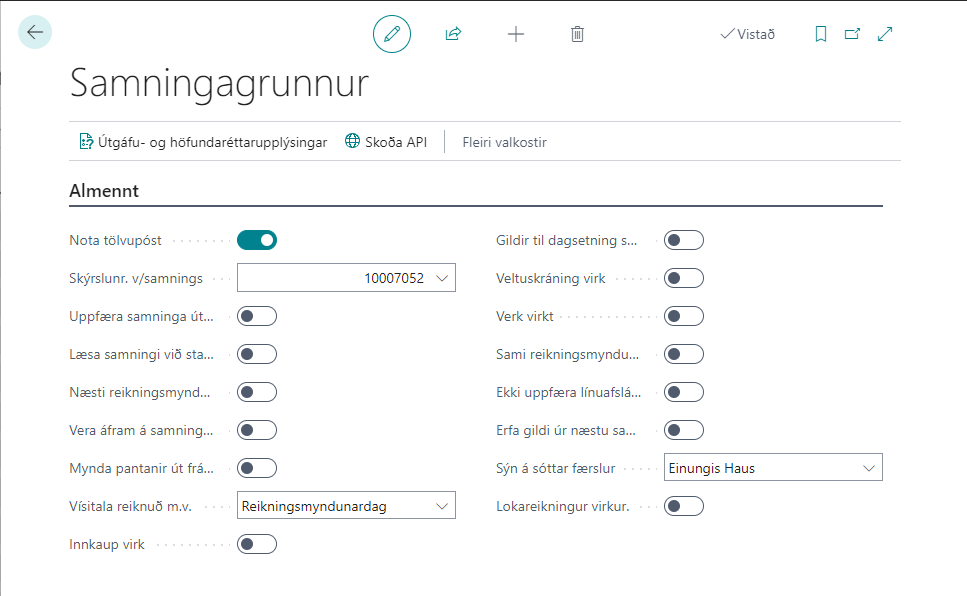The height and width of the screenshot is (596, 967).
Task: Open the Vísitala reiknuð m.v. dropdown
Action: 442,506
